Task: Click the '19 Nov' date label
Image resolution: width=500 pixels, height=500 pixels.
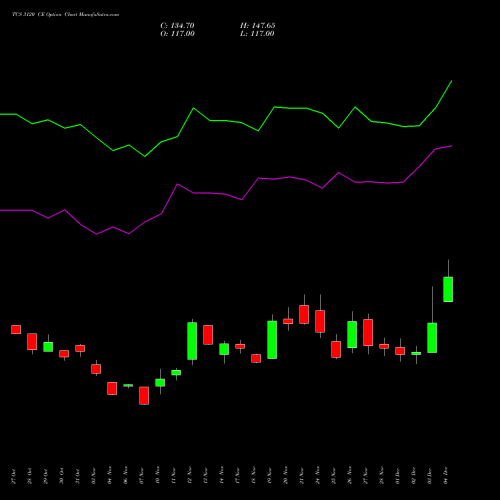Action: [x=270, y=476]
